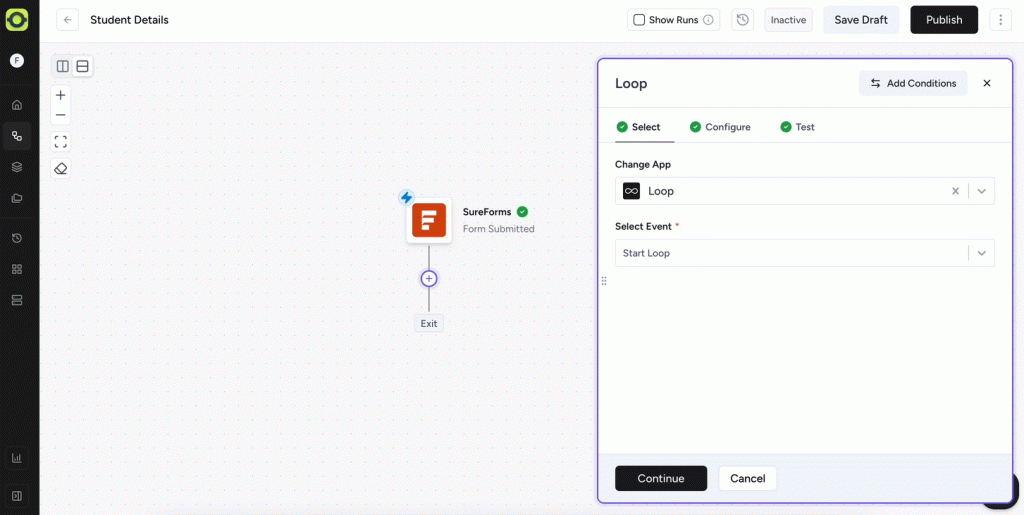
Task: Open the run history clock icon
Action: tap(742, 20)
